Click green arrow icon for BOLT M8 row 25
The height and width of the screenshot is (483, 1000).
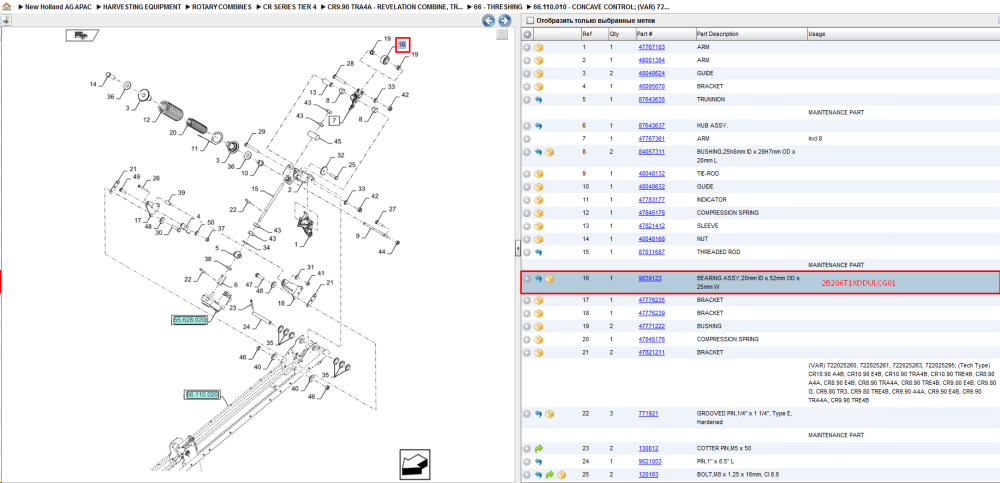pos(550,475)
